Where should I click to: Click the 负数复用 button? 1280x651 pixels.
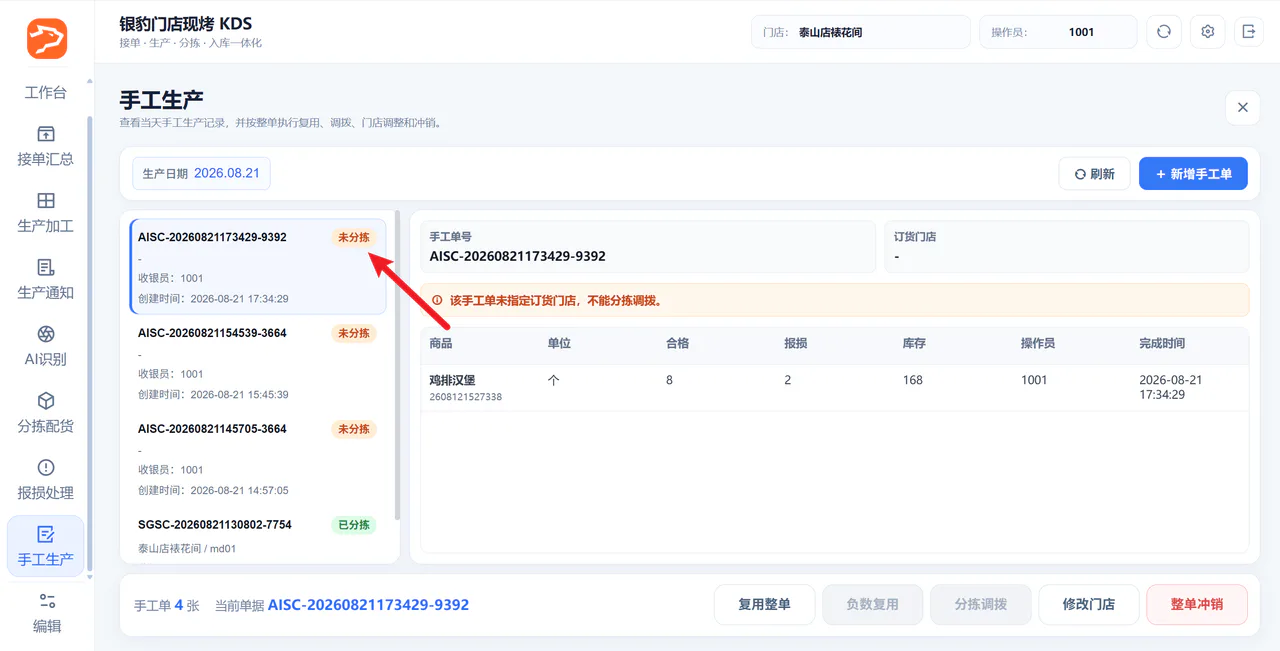pos(873,604)
